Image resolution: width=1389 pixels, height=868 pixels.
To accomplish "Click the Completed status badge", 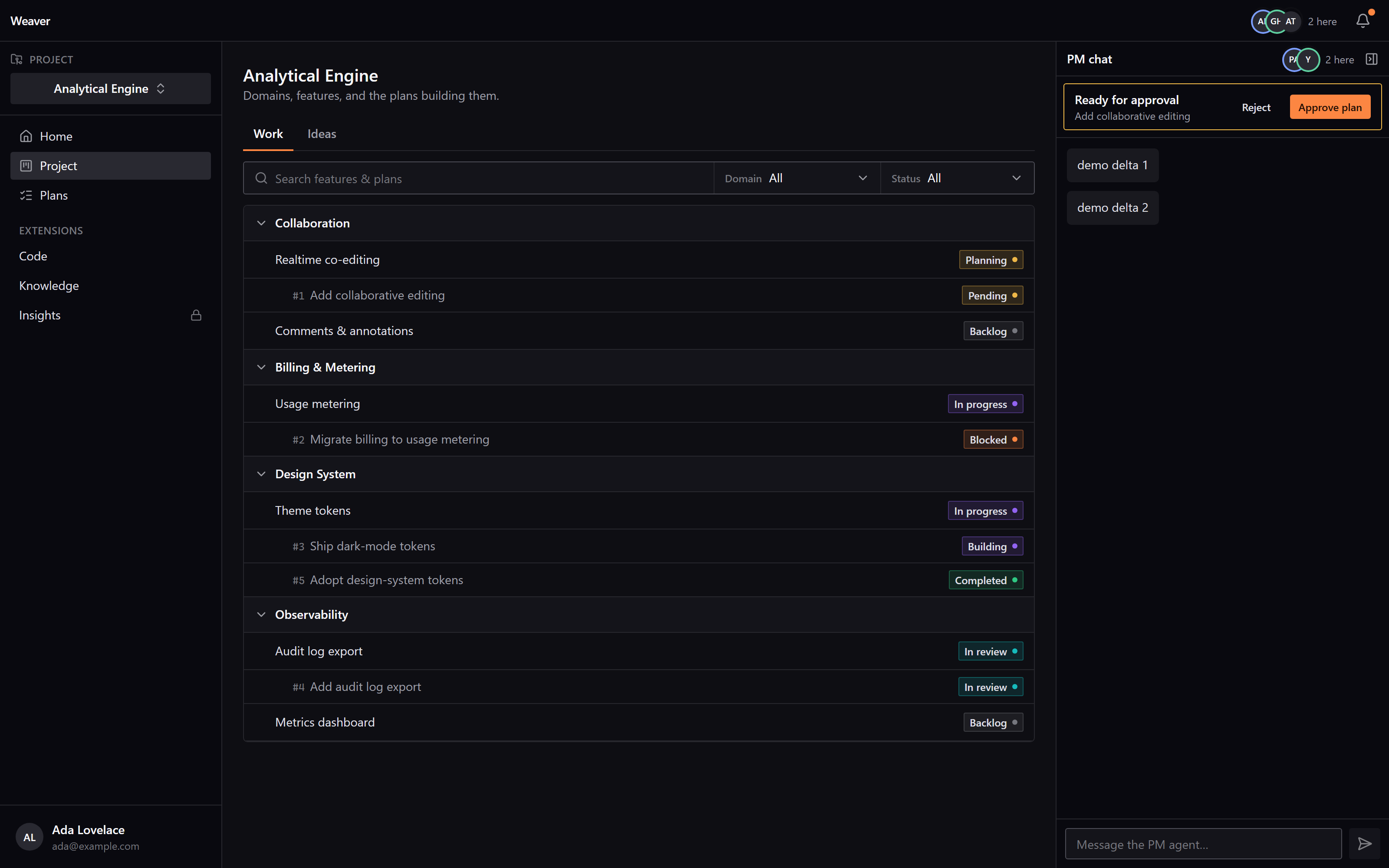I will (985, 580).
